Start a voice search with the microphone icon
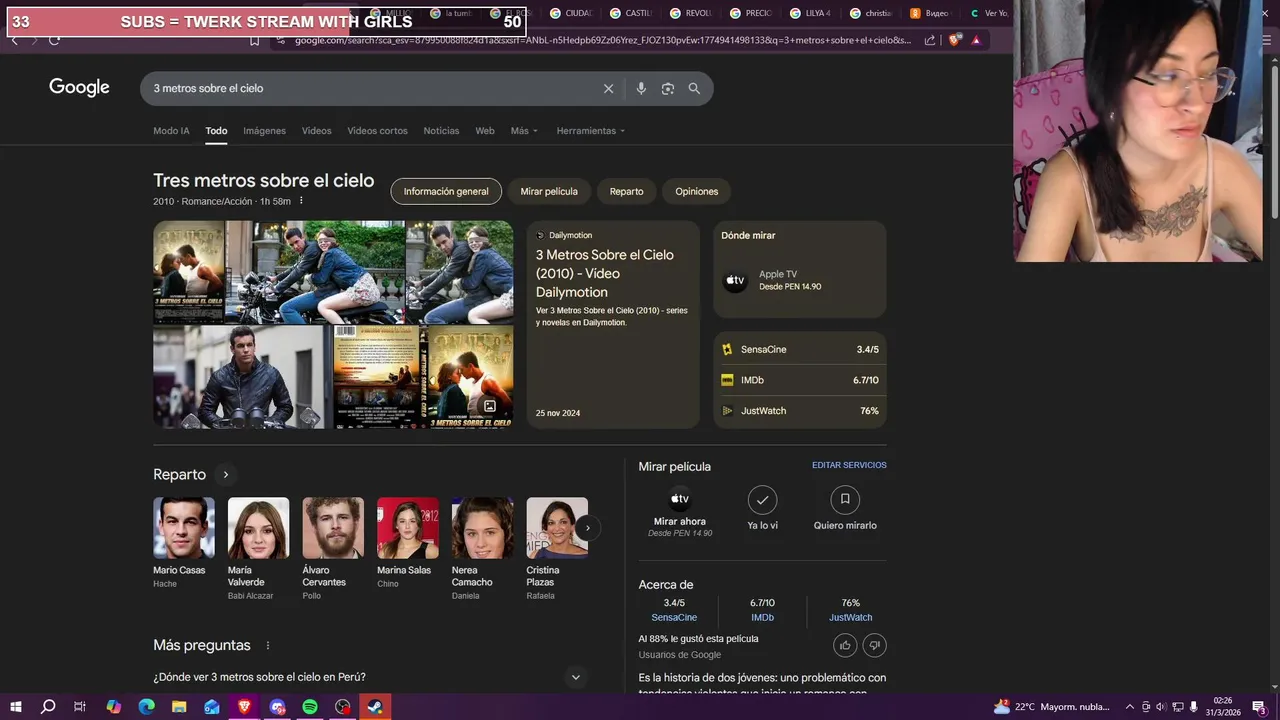The width and height of the screenshot is (1280, 720). 641,89
